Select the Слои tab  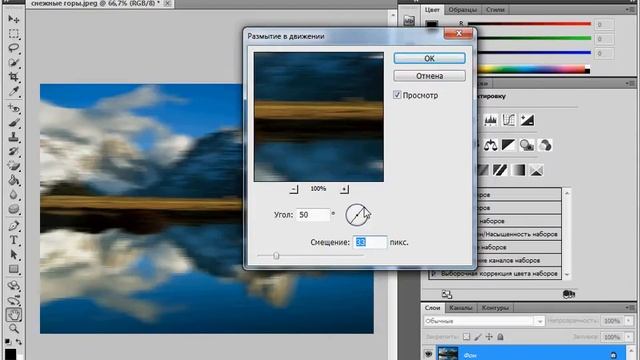pos(433,308)
